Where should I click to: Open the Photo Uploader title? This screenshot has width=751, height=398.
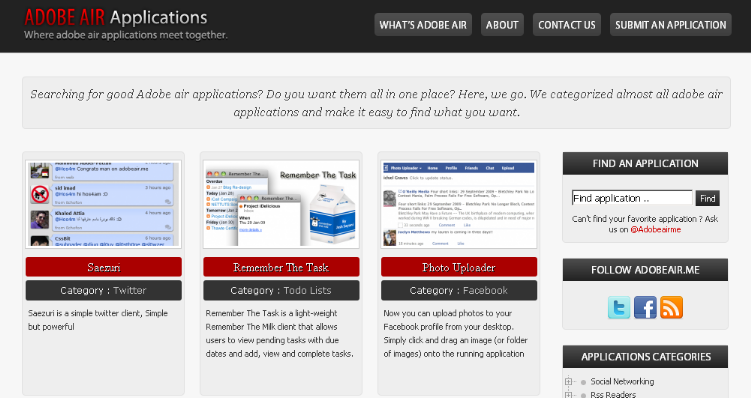pyautogui.click(x=459, y=267)
